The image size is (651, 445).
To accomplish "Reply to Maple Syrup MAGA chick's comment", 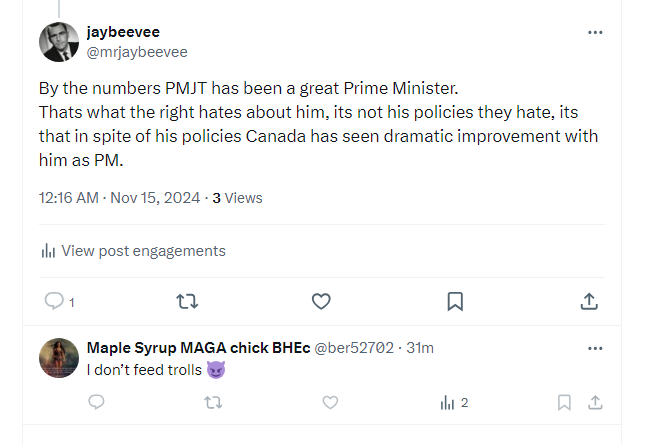I will coord(97,402).
